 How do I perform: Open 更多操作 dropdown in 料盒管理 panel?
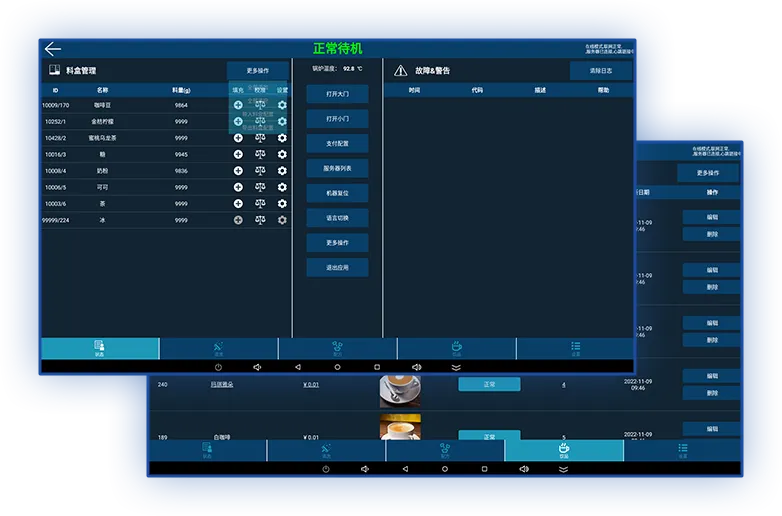[258, 71]
